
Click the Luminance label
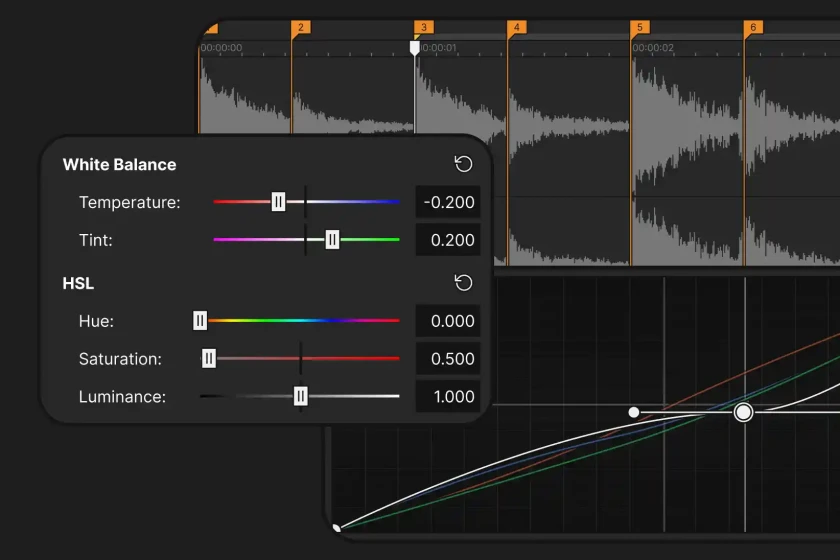point(122,397)
